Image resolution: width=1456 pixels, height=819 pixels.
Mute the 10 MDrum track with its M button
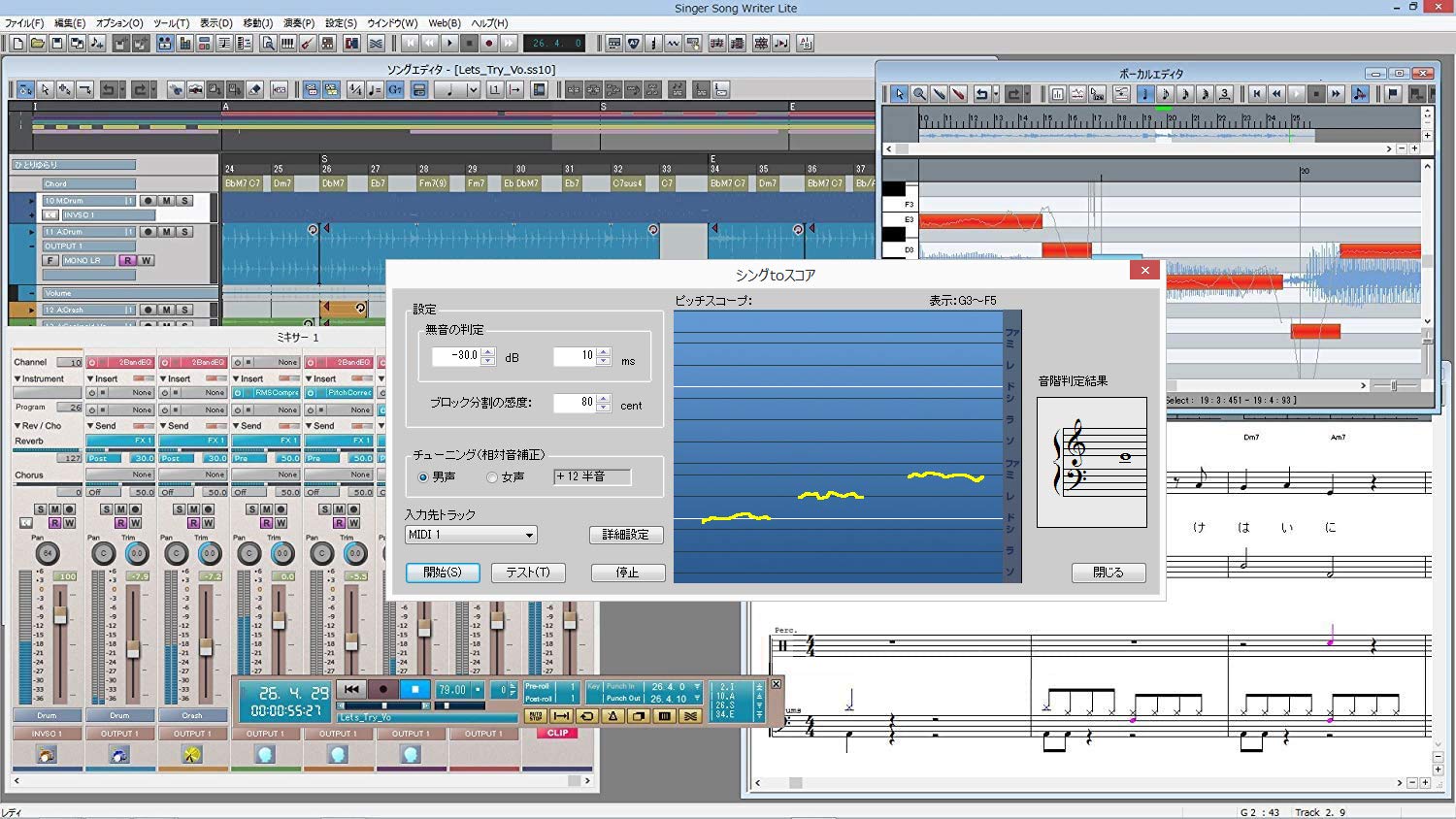(x=166, y=201)
